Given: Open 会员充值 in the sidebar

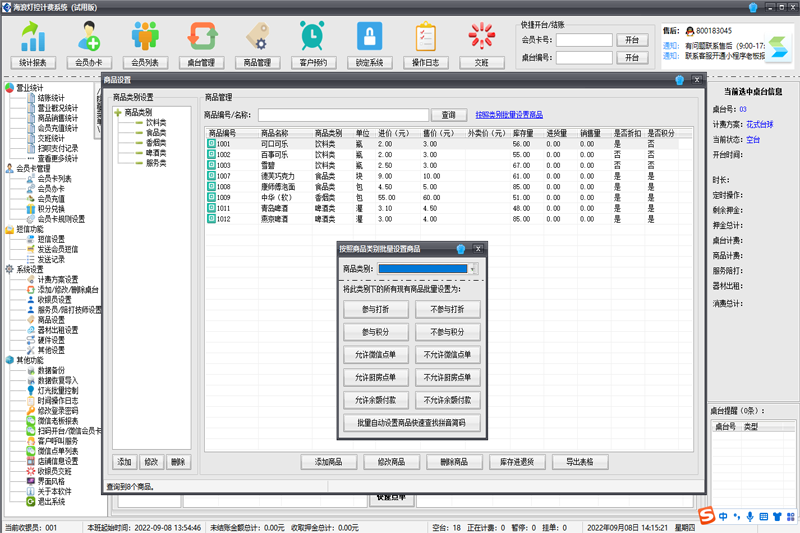Looking at the screenshot, I should (51, 199).
